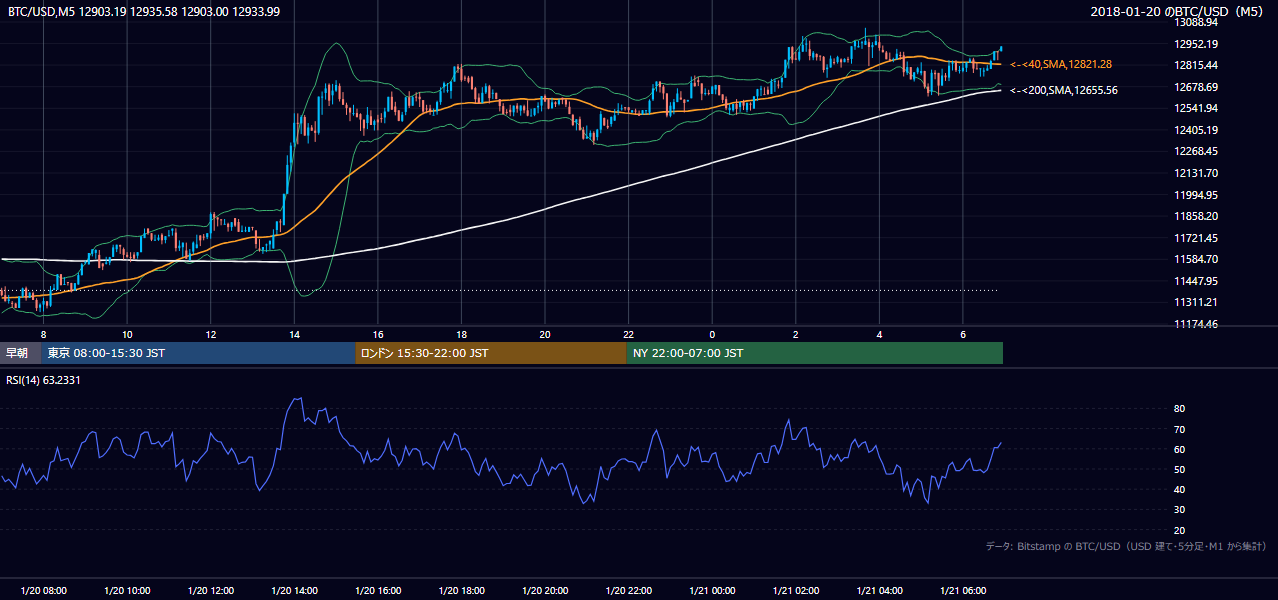Click RSI axis level 50

(1179, 469)
